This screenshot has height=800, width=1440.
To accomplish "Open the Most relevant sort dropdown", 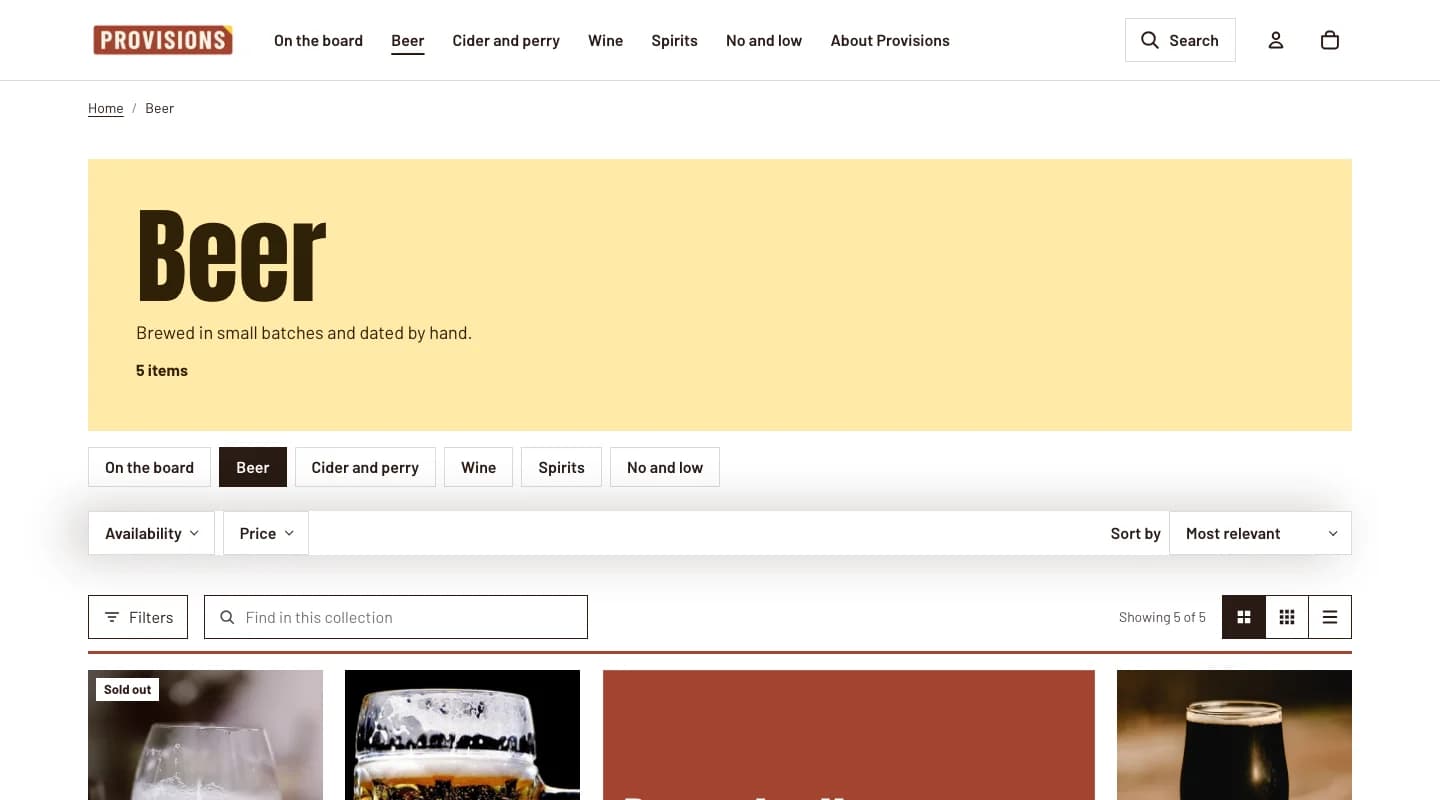I will 1260,533.
